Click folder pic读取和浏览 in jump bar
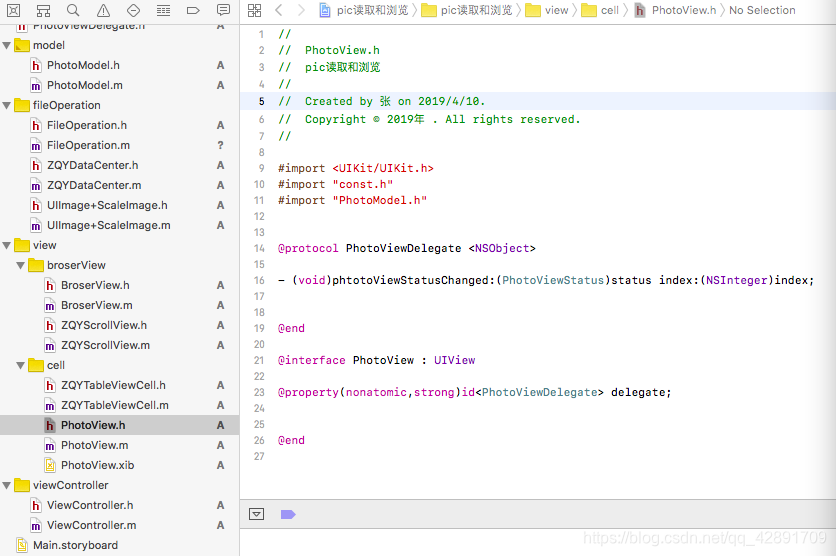The image size is (836, 556). pos(467,10)
